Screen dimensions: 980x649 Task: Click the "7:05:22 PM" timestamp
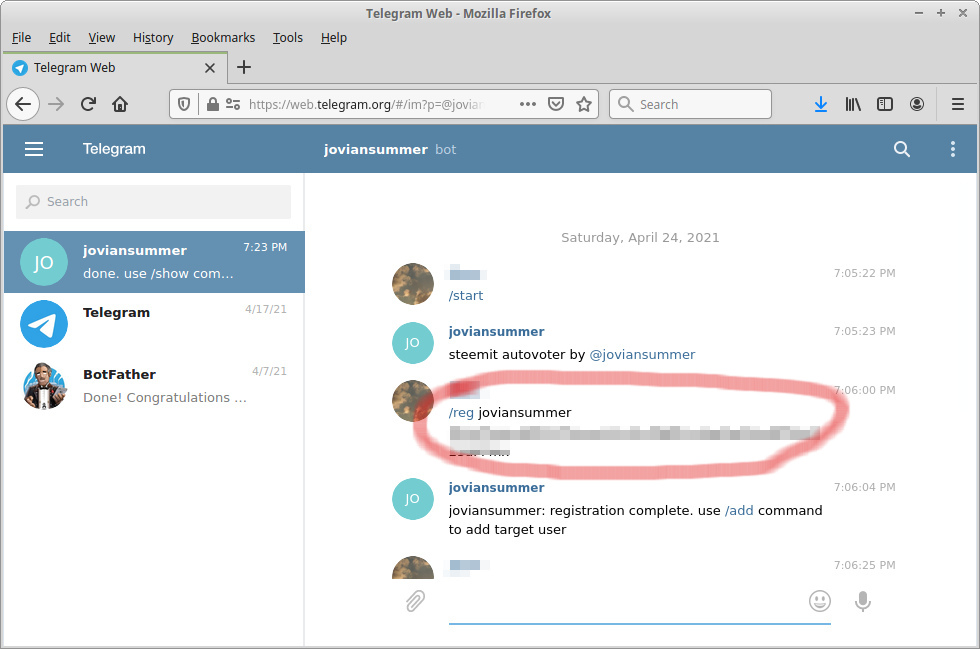coord(864,273)
